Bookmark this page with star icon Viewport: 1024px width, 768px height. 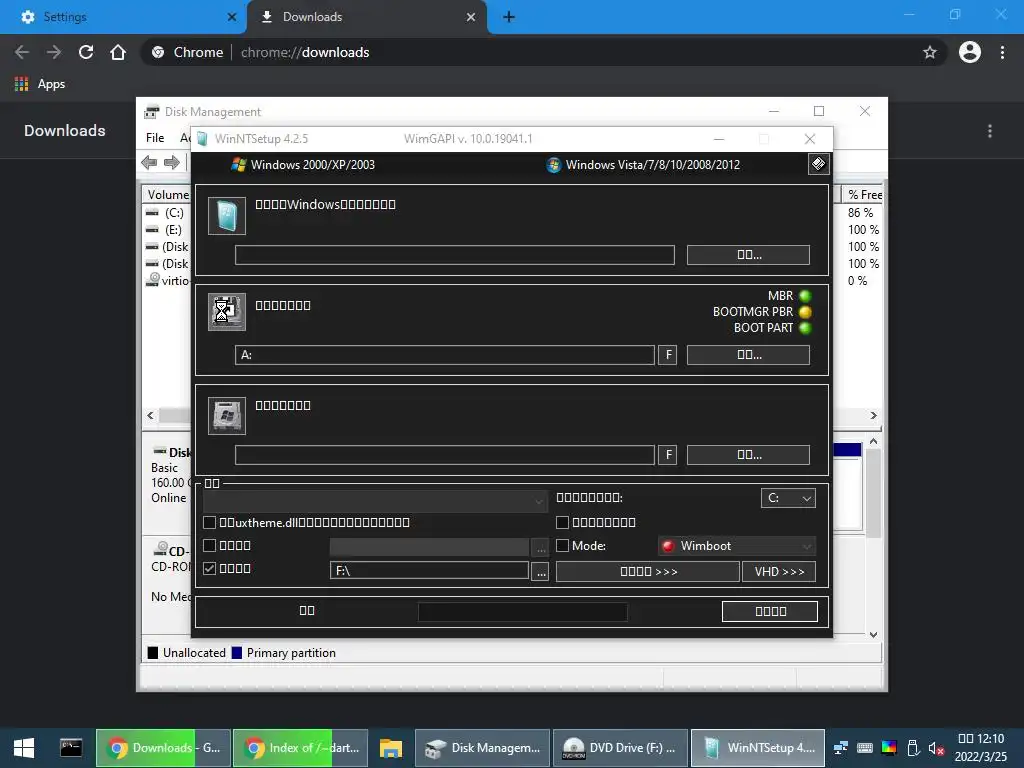click(x=930, y=52)
